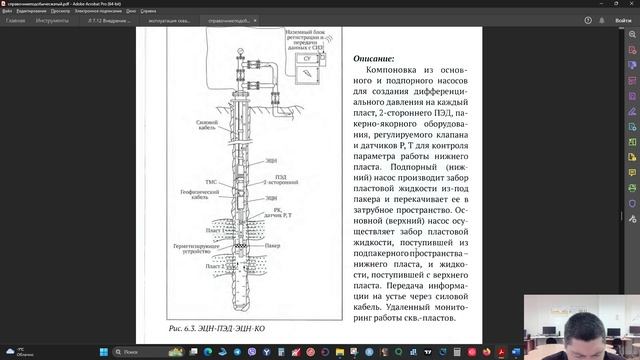
Task: Click the ПЭД 2-сторонний label in diagram
Action: pyautogui.click(x=281, y=180)
